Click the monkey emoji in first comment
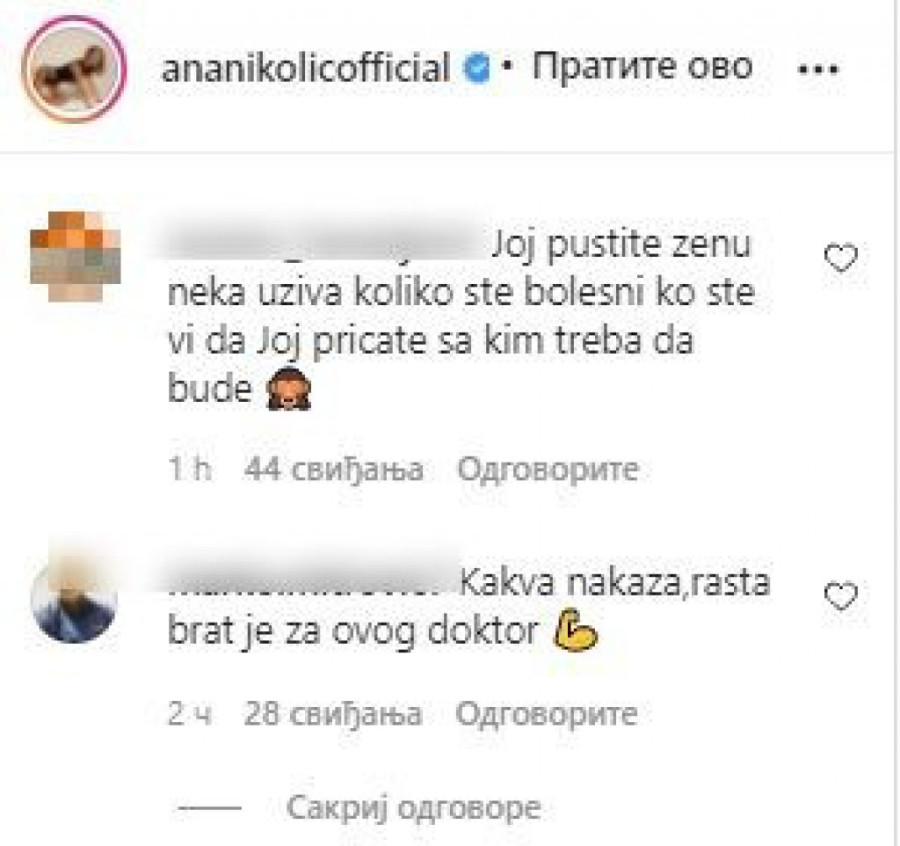This screenshot has height=846, width=900. click(x=289, y=388)
